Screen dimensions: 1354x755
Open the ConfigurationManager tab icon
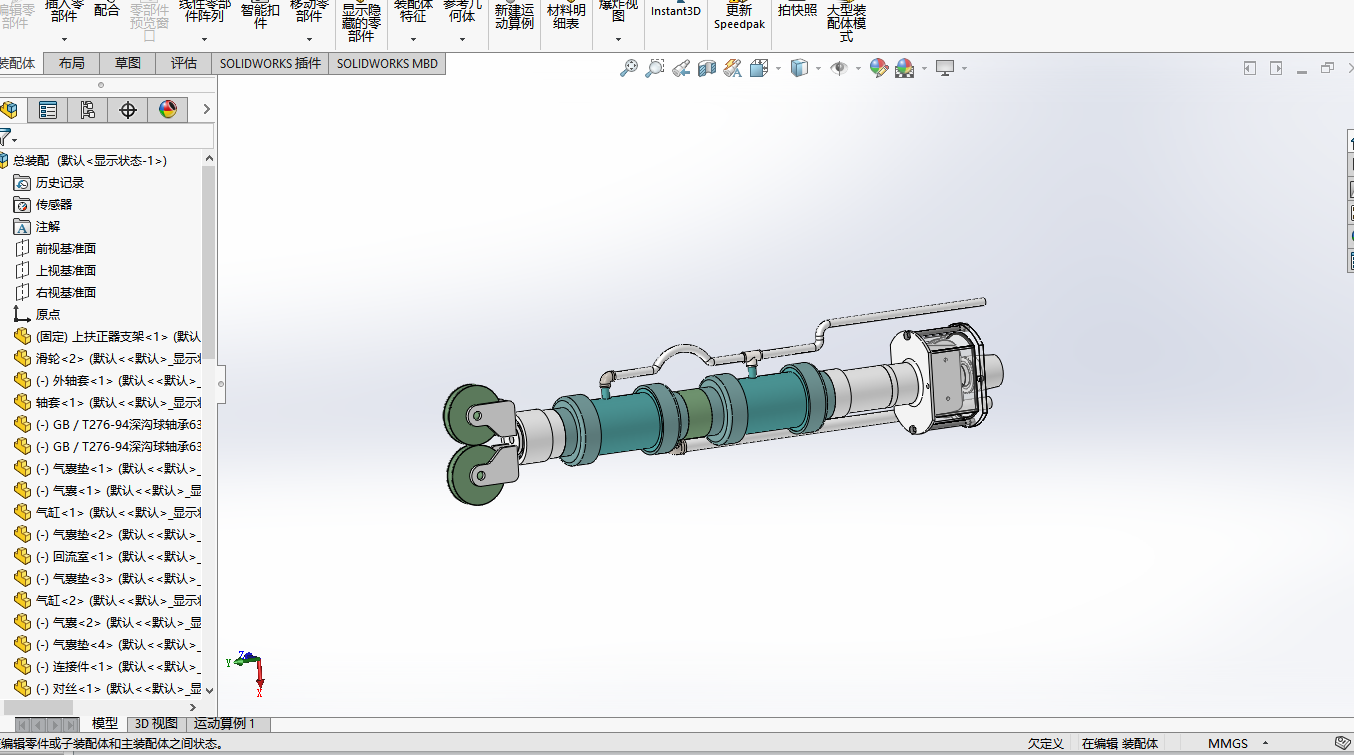click(88, 110)
